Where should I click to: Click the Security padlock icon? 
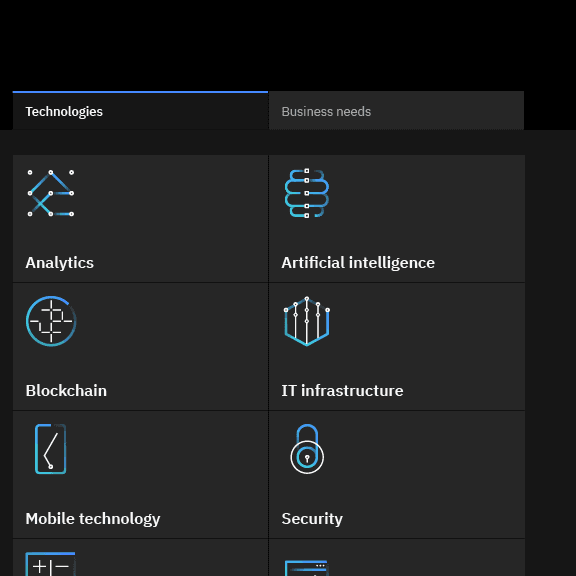coord(307,449)
